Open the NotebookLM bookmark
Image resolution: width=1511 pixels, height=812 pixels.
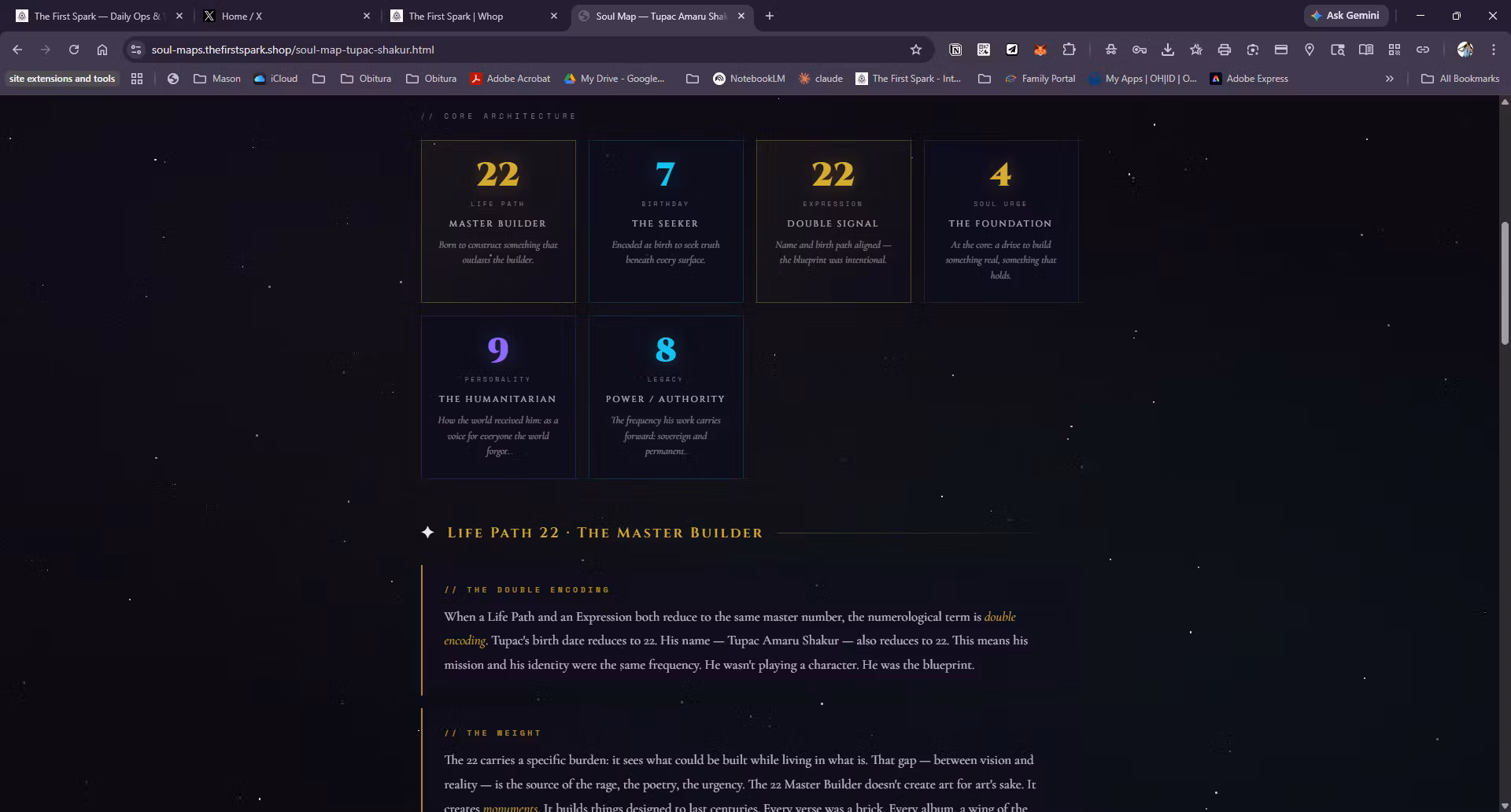pyautogui.click(x=748, y=79)
